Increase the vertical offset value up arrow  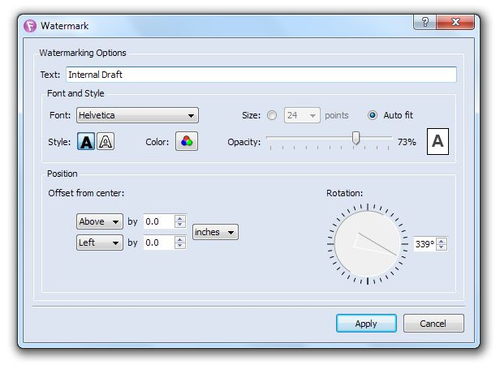[180, 219]
